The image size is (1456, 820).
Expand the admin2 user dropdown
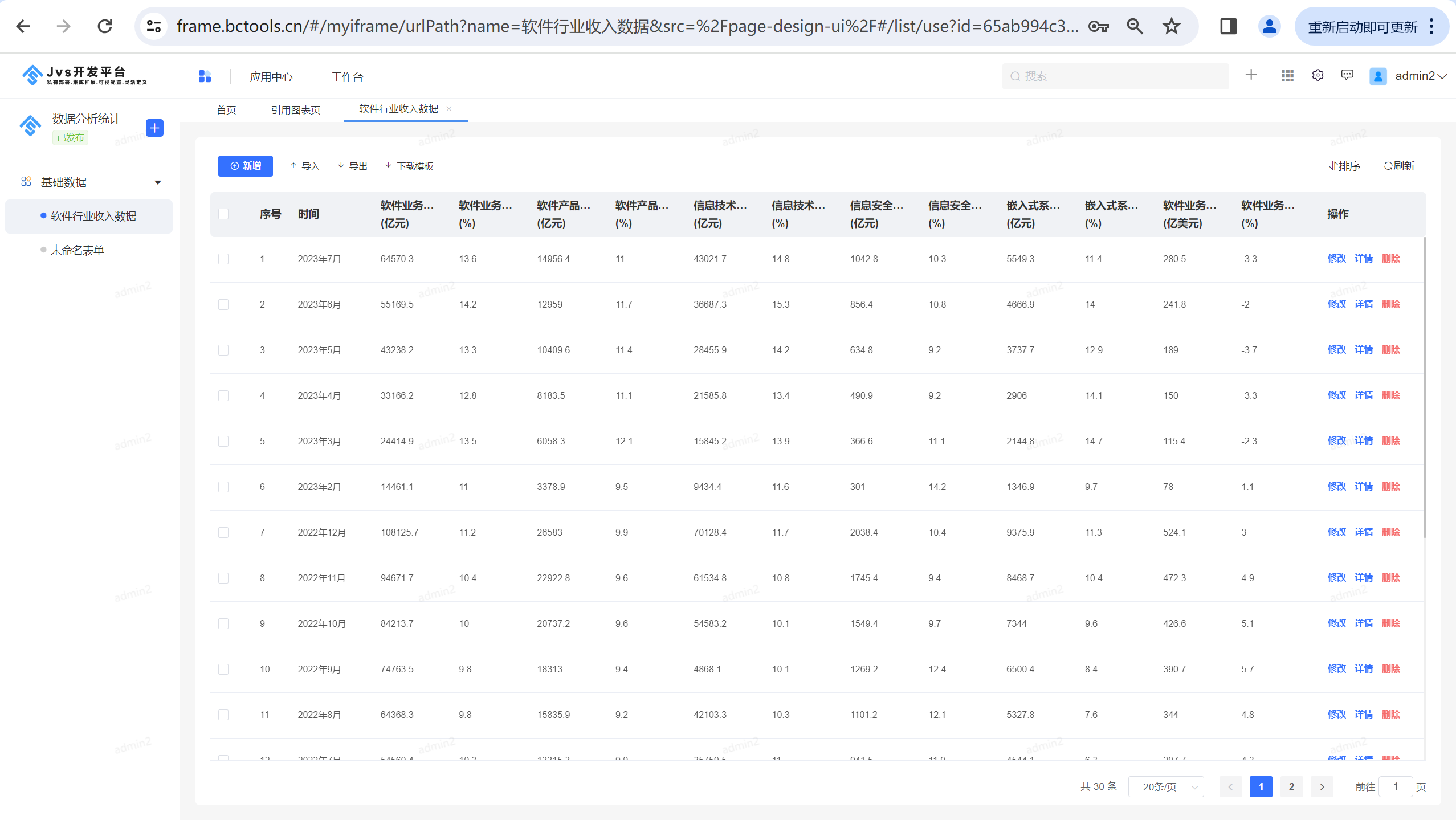tap(1419, 76)
